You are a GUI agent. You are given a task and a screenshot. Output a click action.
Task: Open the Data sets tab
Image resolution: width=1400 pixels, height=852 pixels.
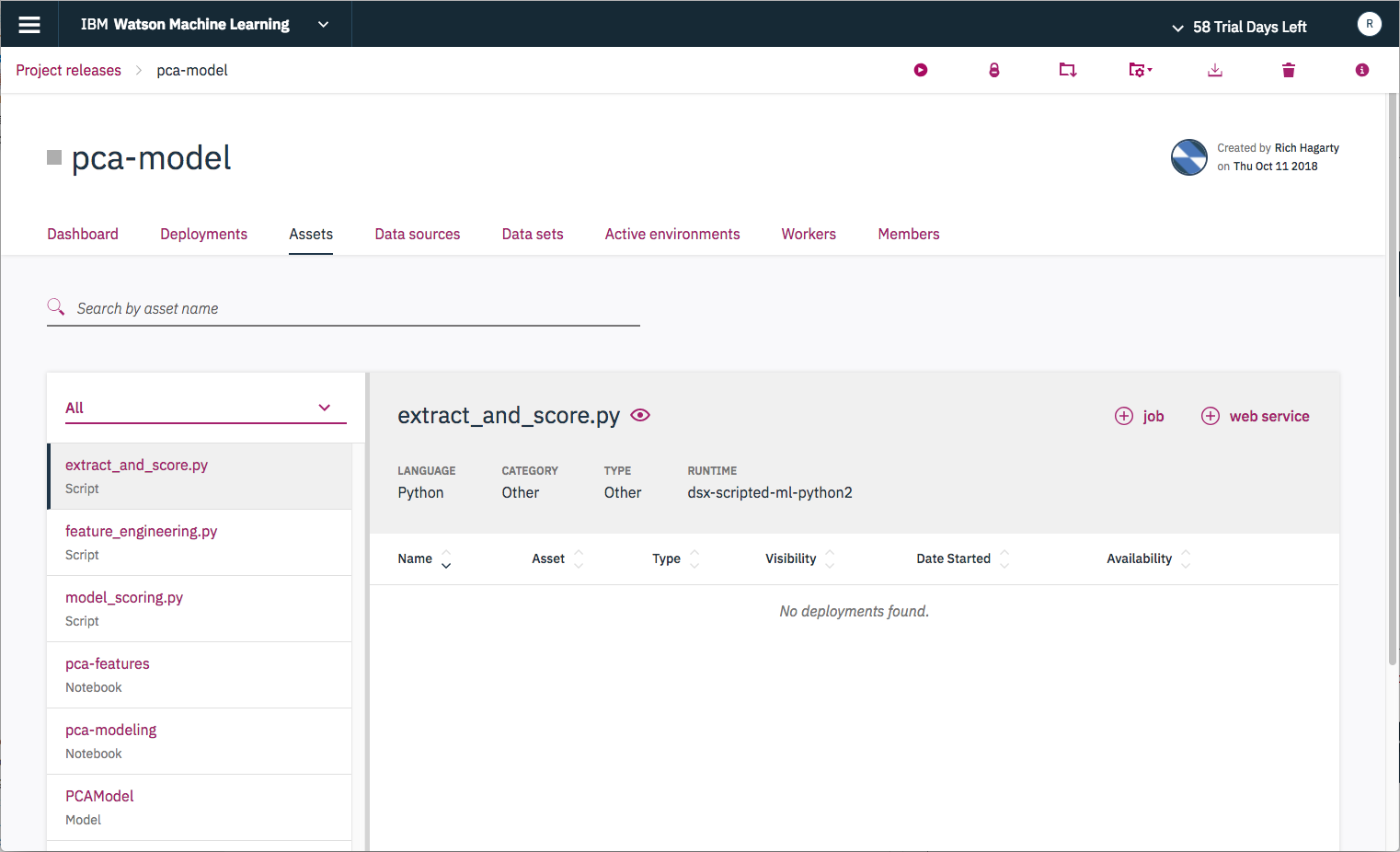click(533, 234)
